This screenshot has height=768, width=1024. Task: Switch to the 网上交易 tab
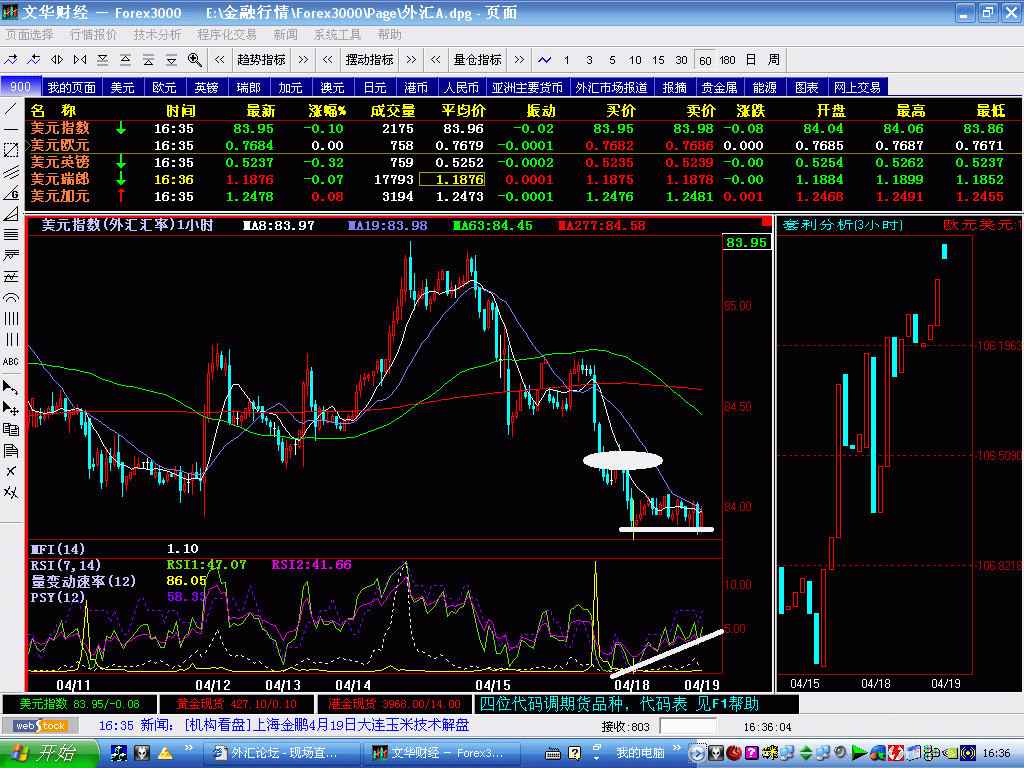pyautogui.click(x=857, y=87)
